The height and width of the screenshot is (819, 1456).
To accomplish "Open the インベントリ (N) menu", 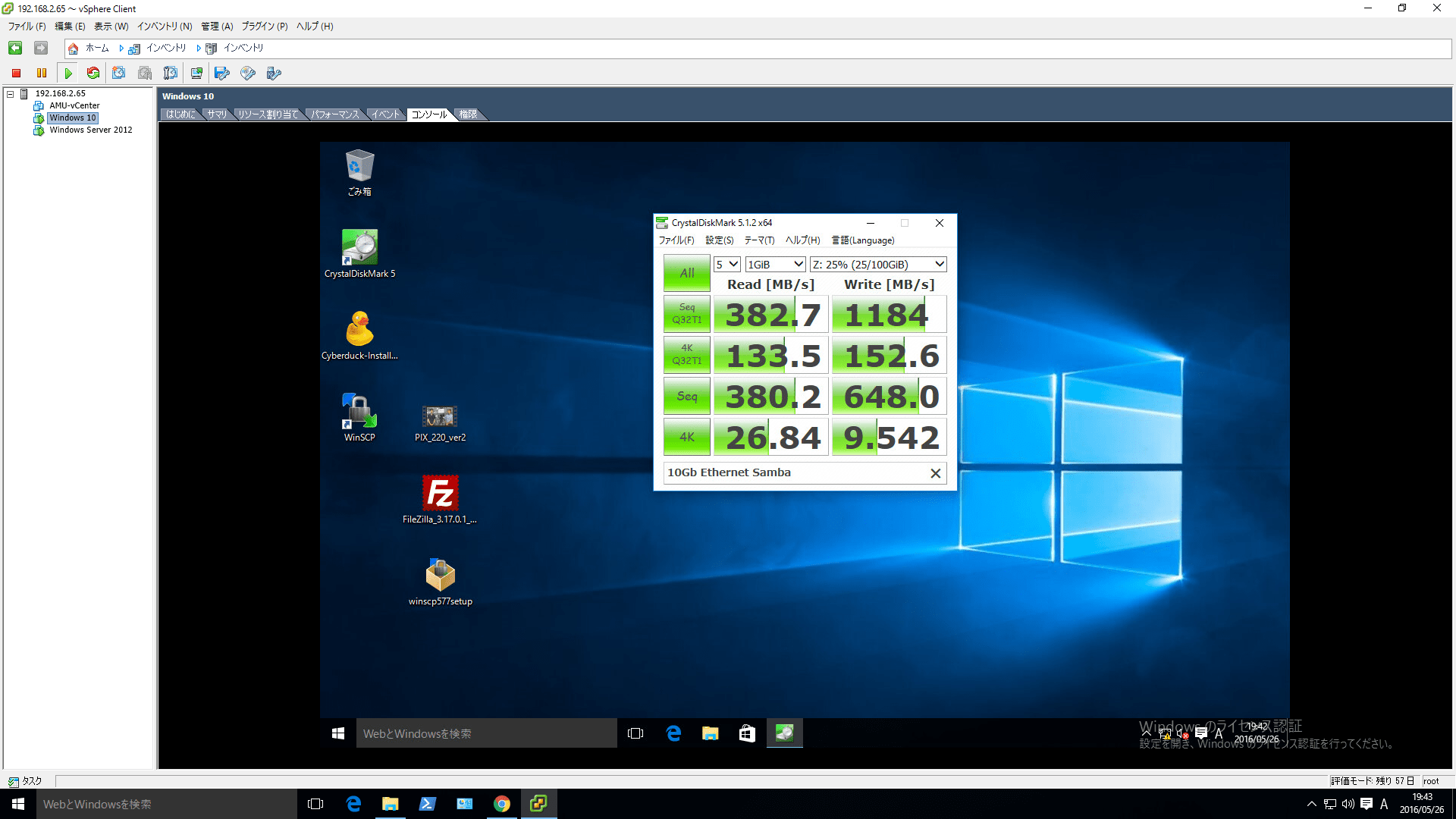I will coord(165,27).
